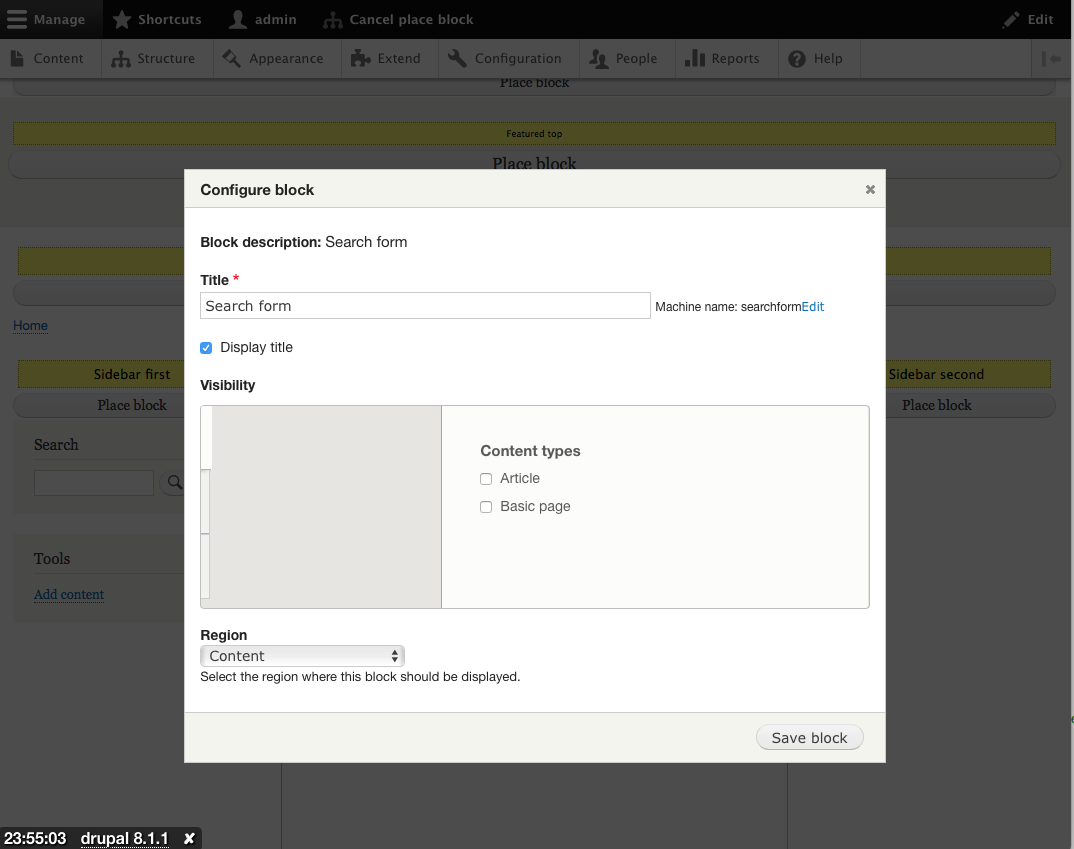Edit the machine name link

813,307
